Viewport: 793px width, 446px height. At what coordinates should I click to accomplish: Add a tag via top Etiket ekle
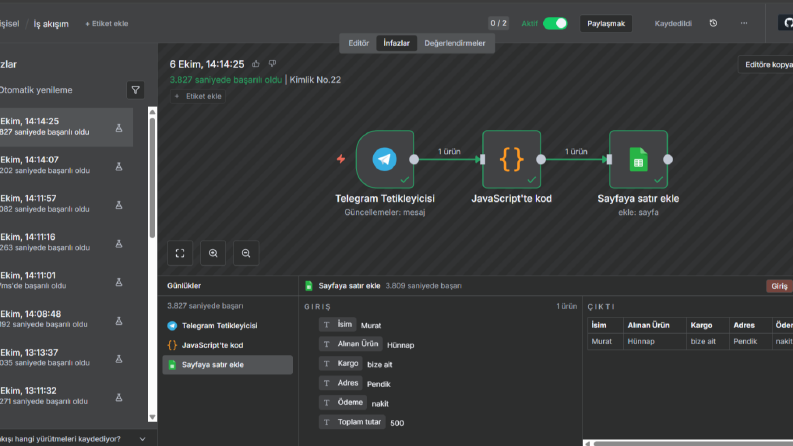click(x=107, y=24)
